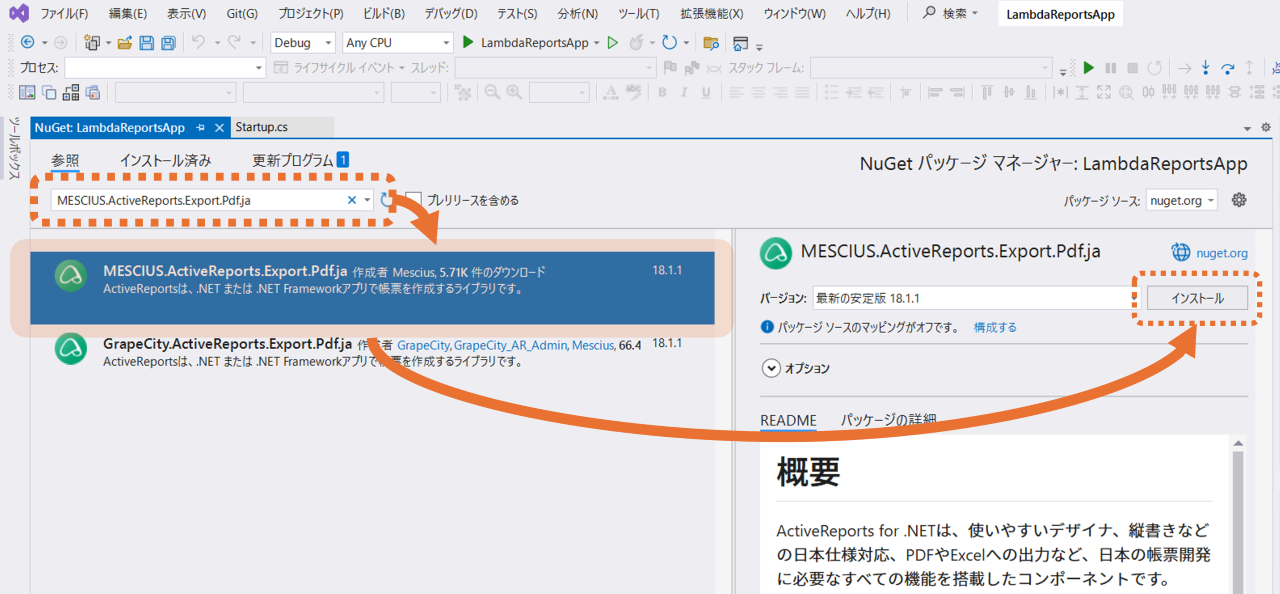Click the Start Without Debugging outline play icon
The width and height of the screenshot is (1280, 594).
(613, 43)
